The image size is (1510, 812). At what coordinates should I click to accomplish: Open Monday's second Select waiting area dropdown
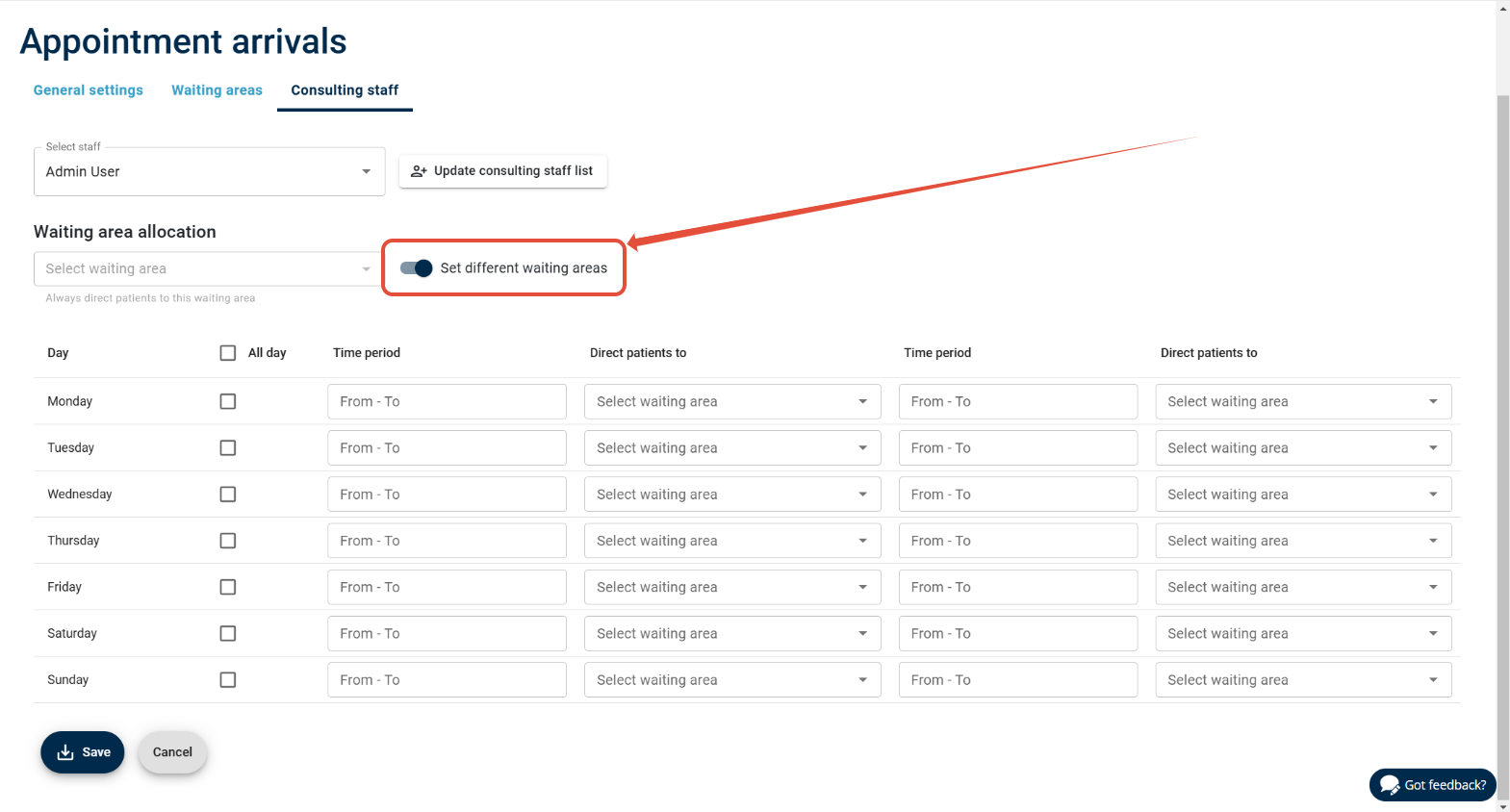(1303, 401)
